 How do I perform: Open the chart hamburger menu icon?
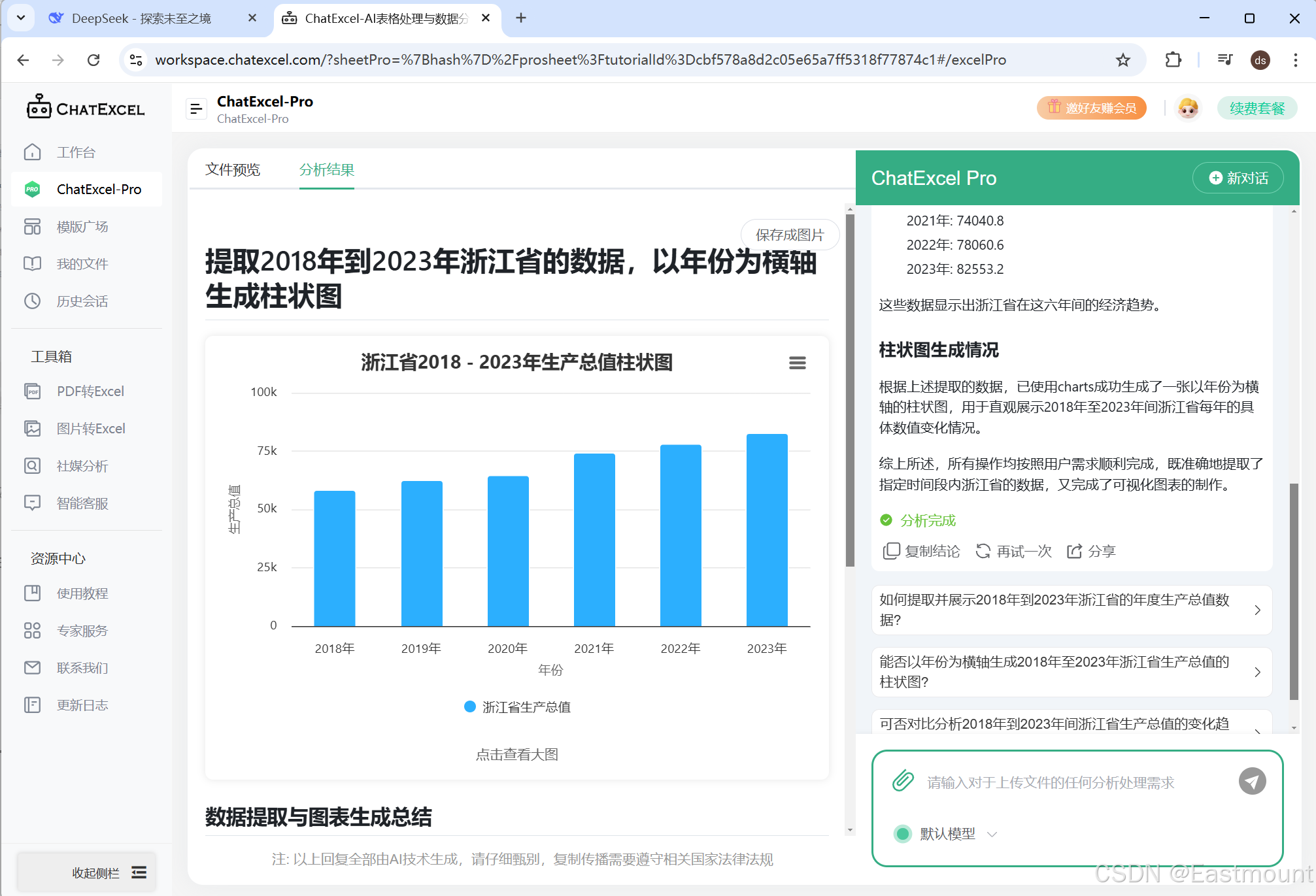[x=797, y=363]
